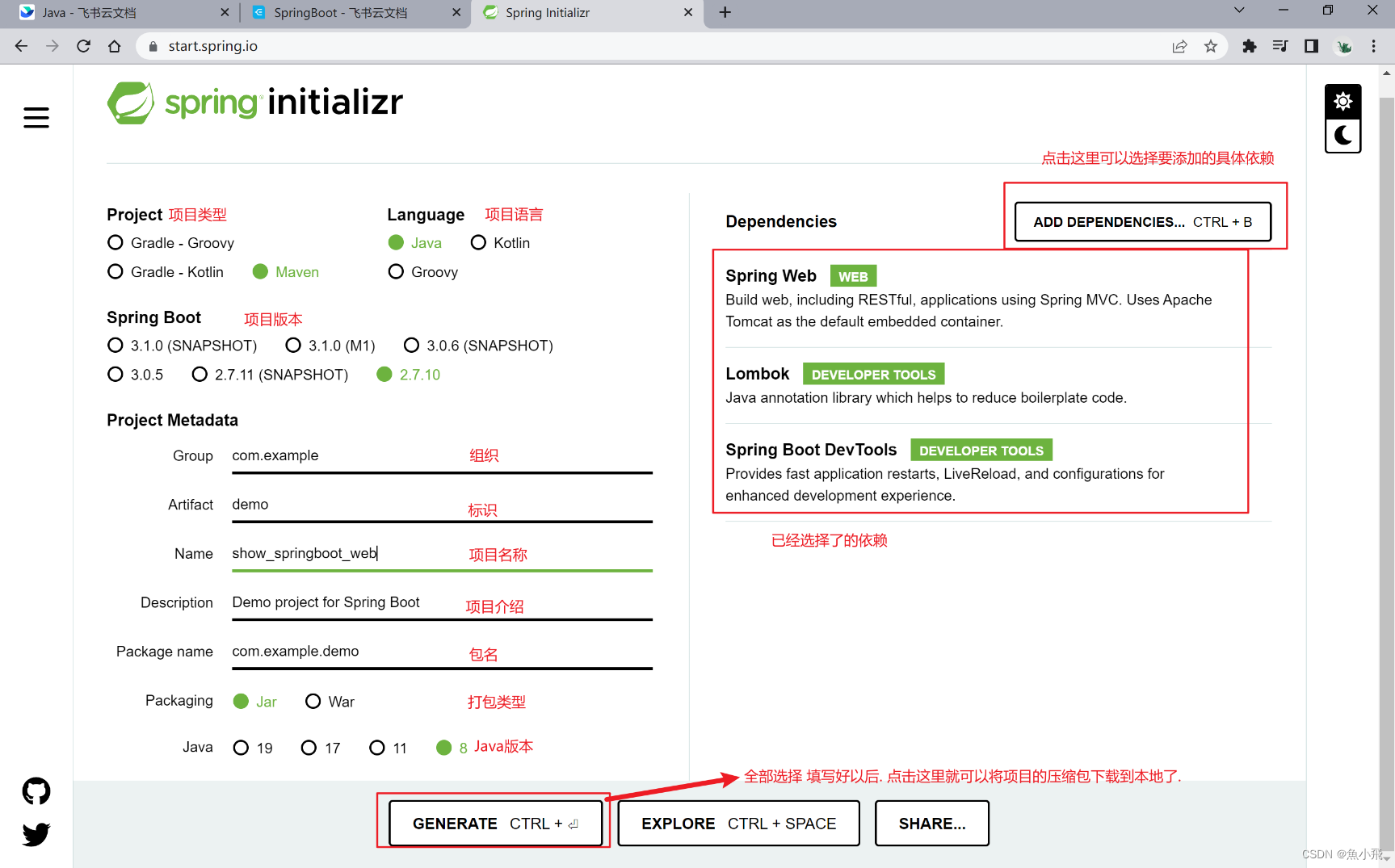Select Spring Boot 2.7.10
The height and width of the screenshot is (868, 1395).
point(409,375)
